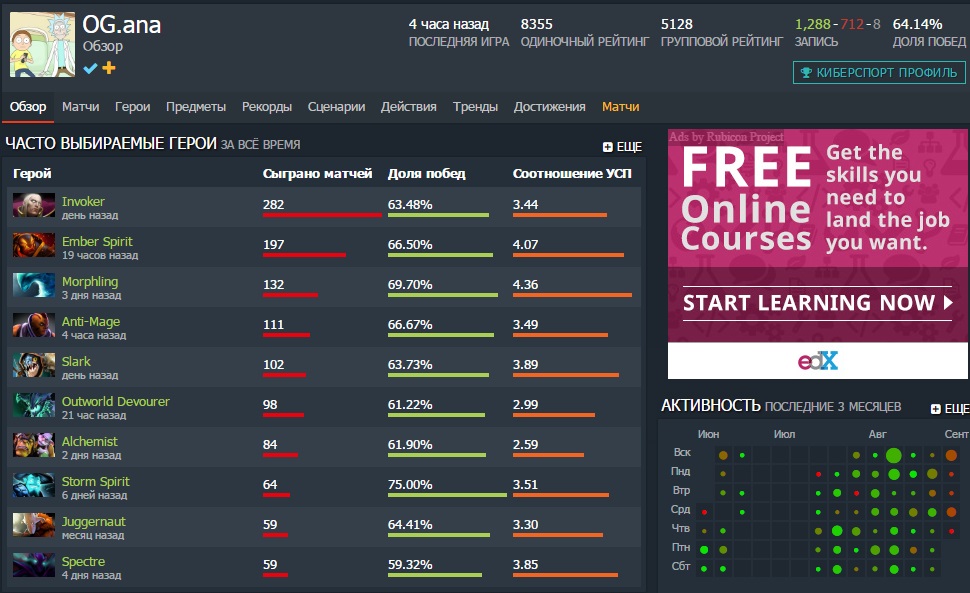Click the Juggernaut hero icon
This screenshot has height=593, width=970.
[34, 526]
